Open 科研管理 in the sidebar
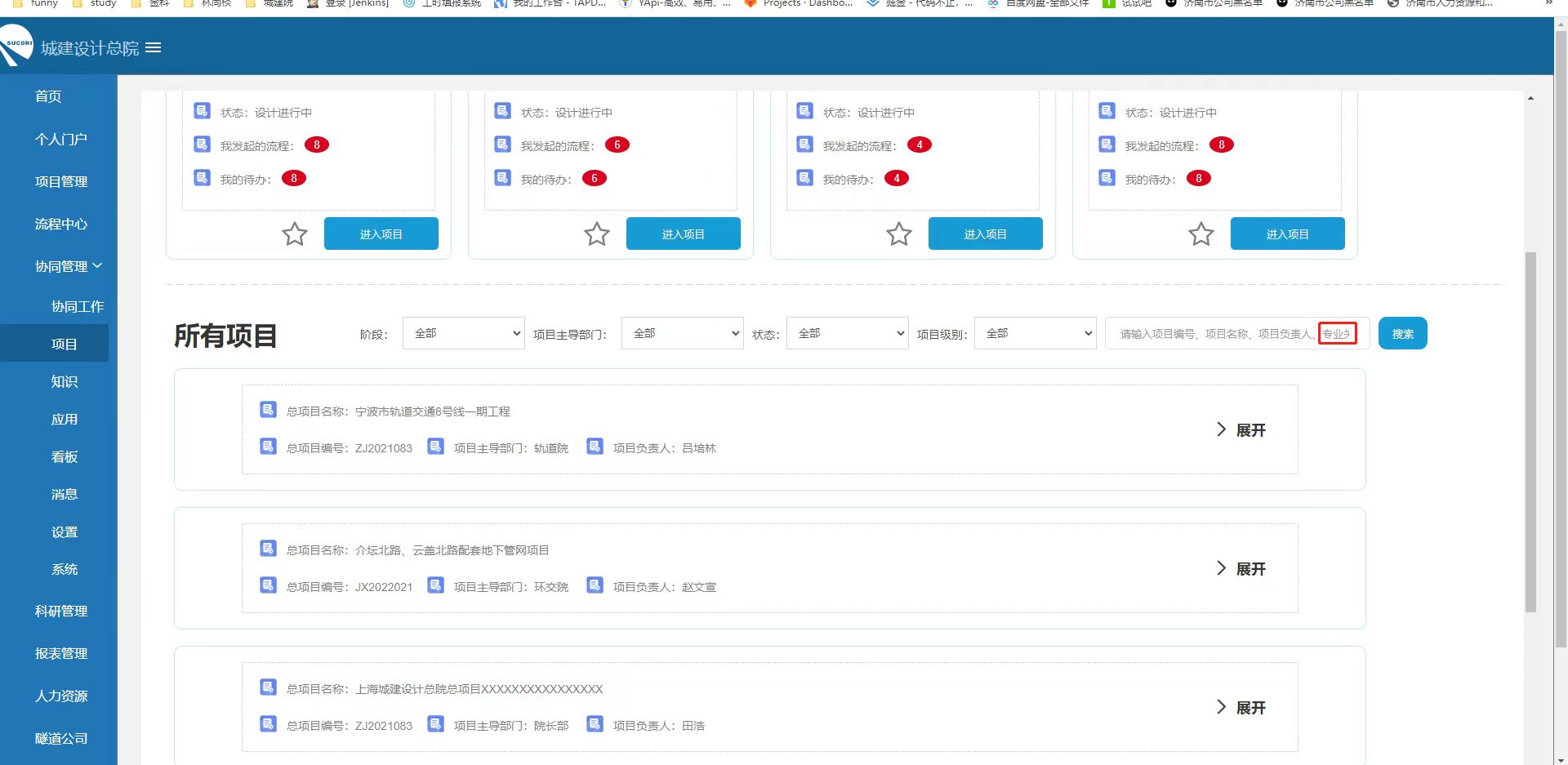Viewport: 1568px width, 765px height. pyautogui.click(x=60, y=611)
